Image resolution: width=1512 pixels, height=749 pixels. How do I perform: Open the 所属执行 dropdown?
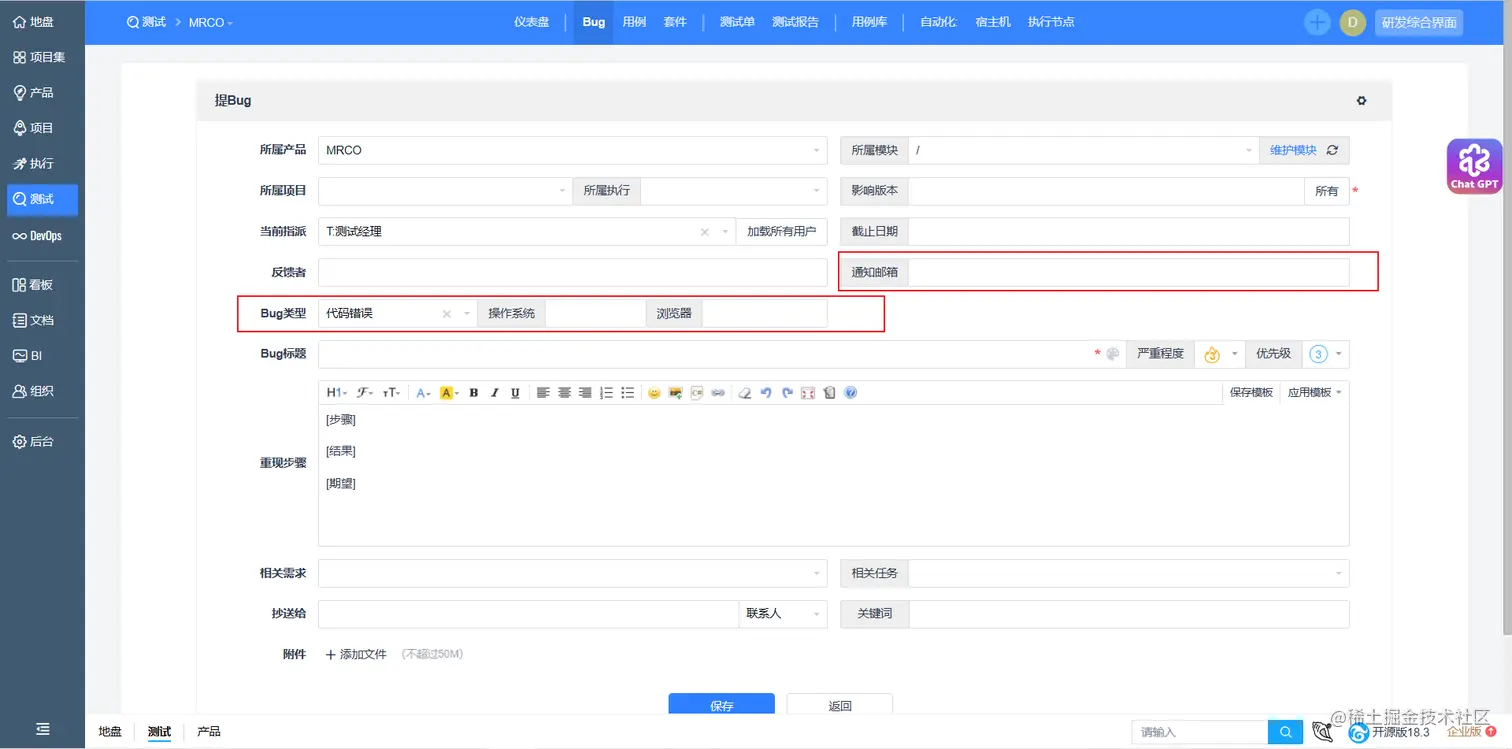[734, 190]
